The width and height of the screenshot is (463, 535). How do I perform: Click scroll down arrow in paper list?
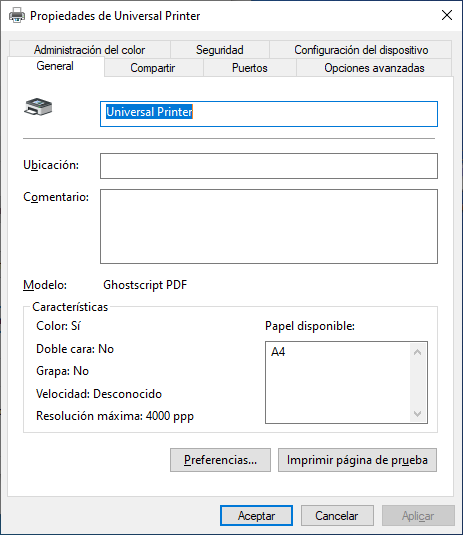pos(417,414)
